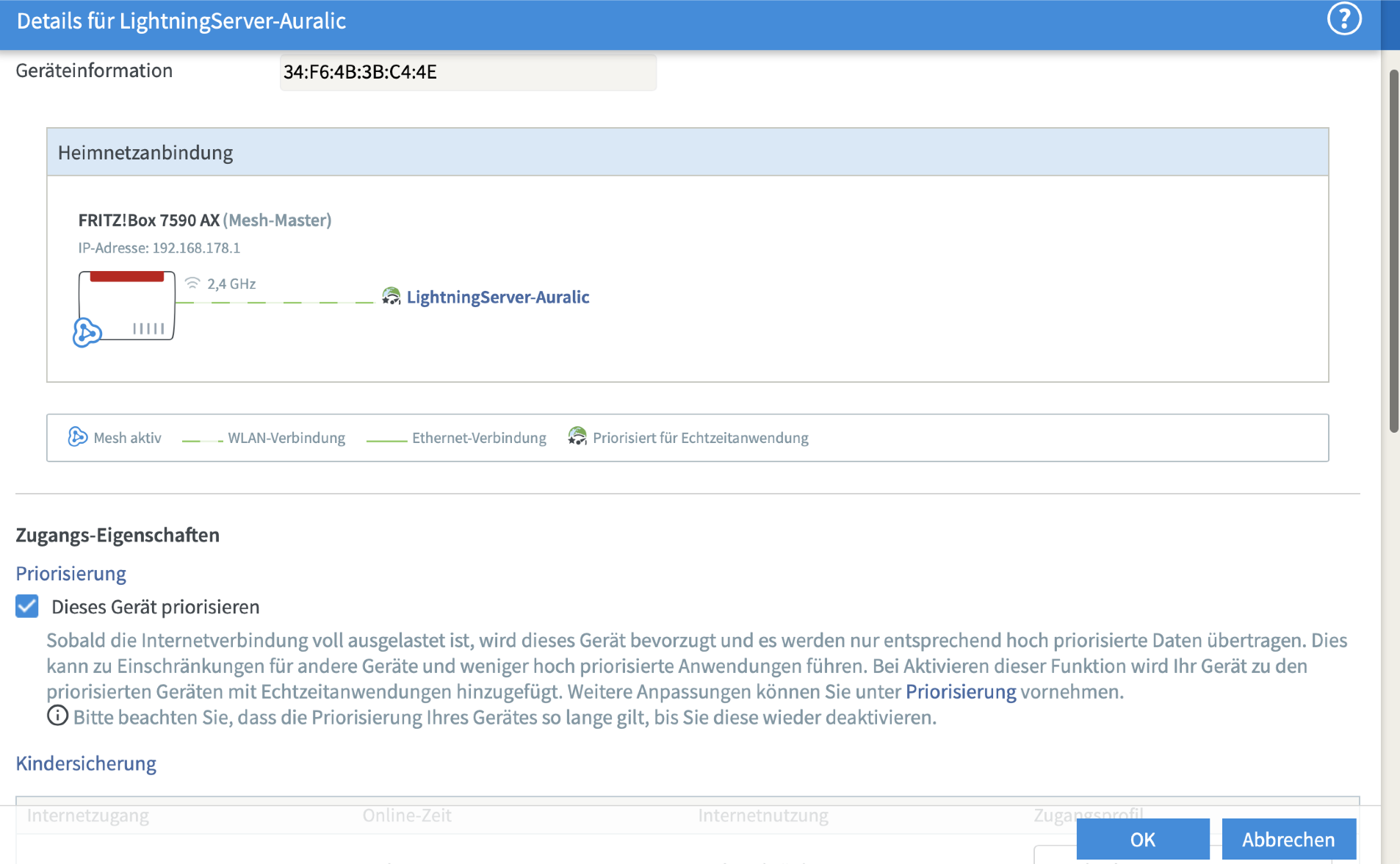The height and width of the screenshot is (864, 1400).
Task: Click the IP-Adresse: 192.168.178.1 text
Action: coord(159,248)
